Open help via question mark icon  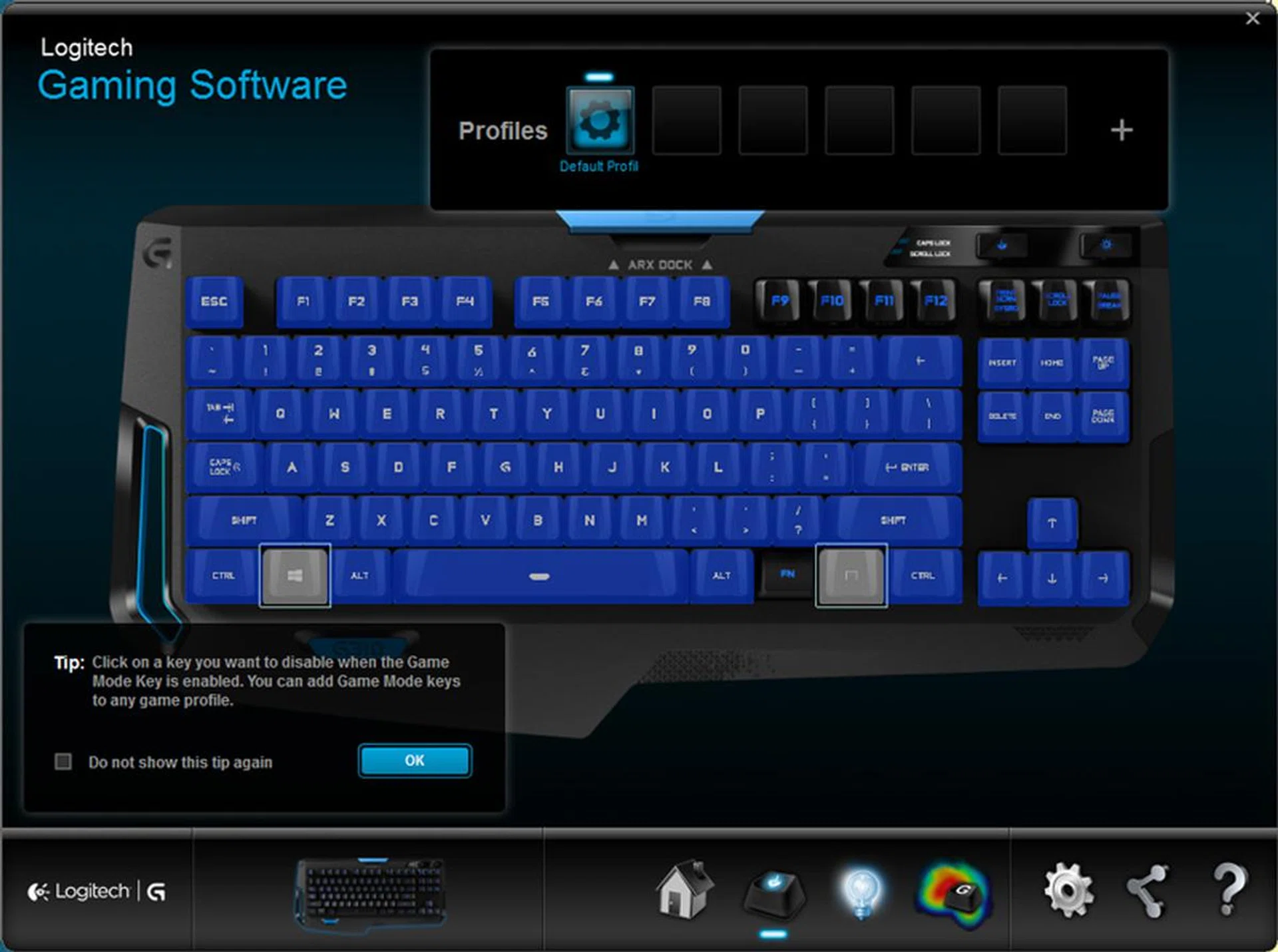(1229, 889)
